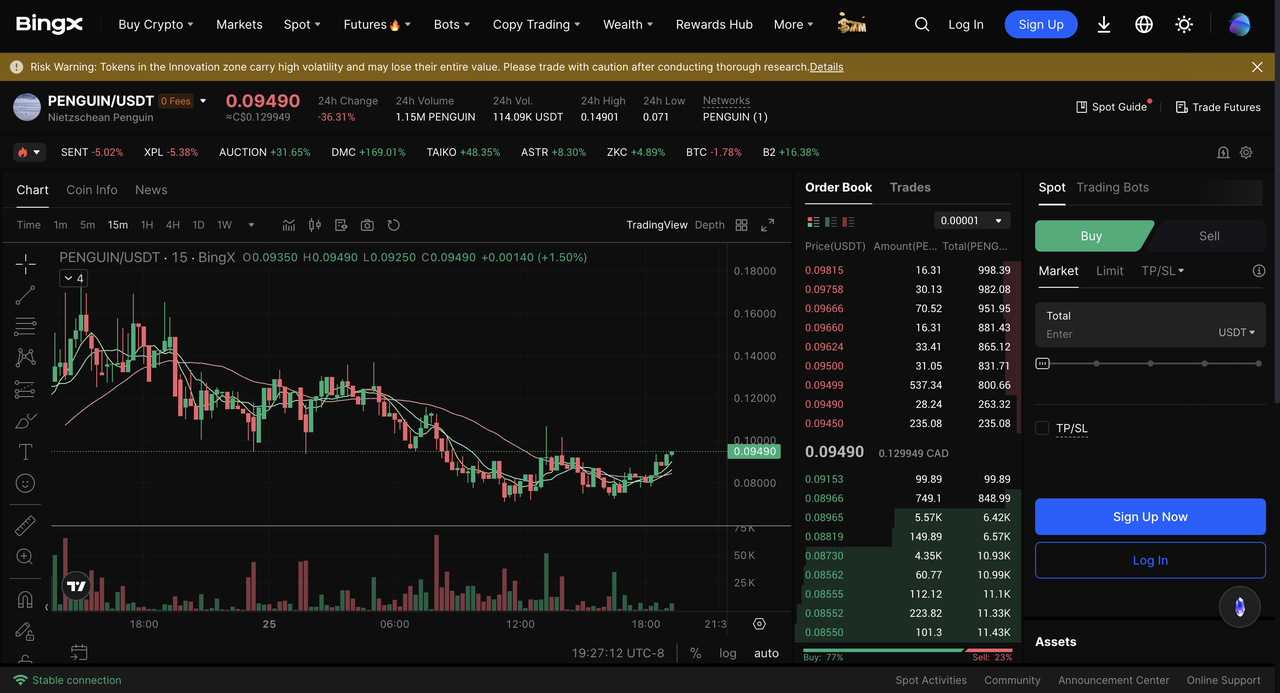Select the ruler measure tool
This screenshot has width=1280, height=693.
[25, 525]
